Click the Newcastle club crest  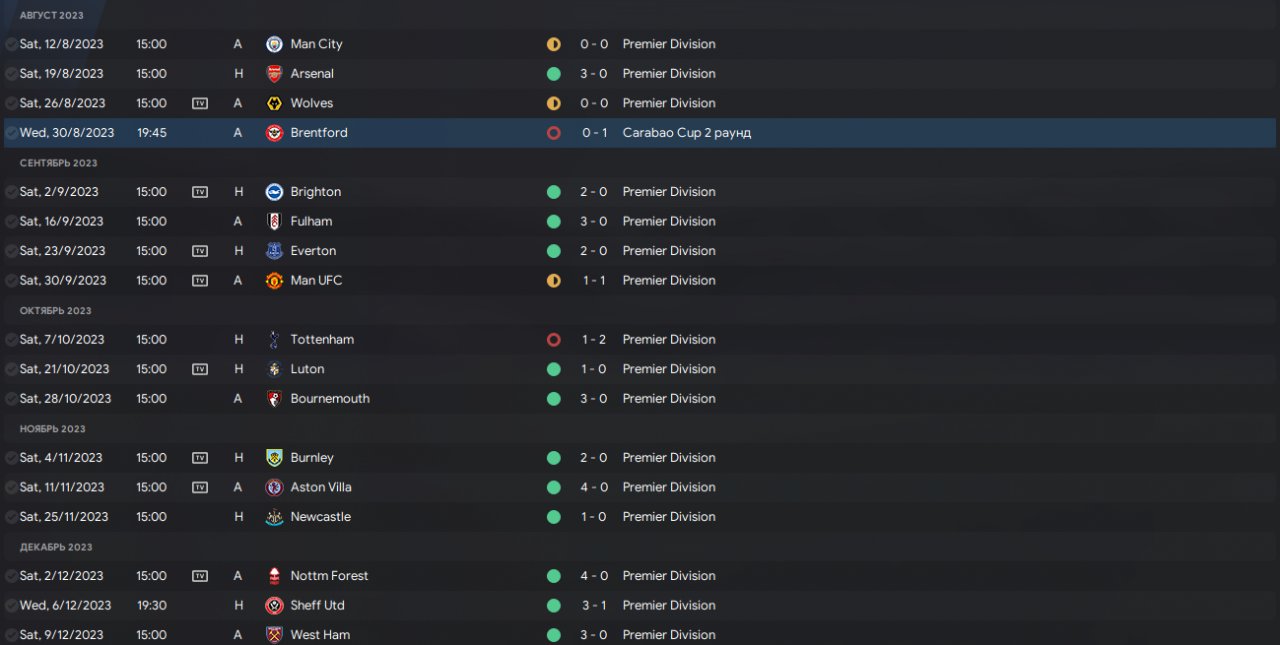[x=274, y=517]
